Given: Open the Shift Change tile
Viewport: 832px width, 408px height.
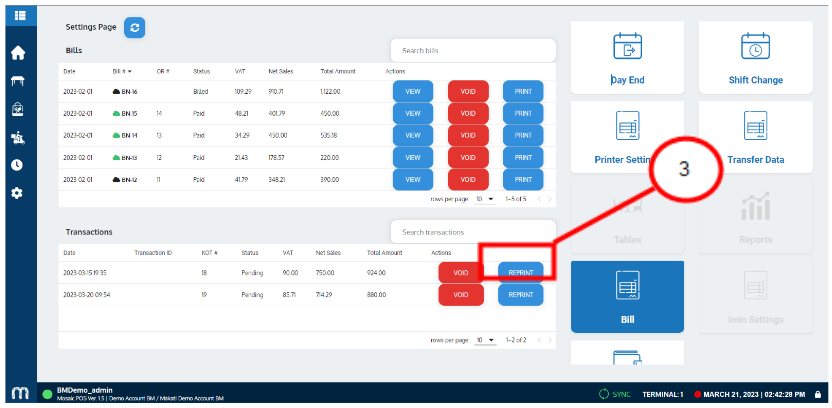Looking at the screenshot, I should (x=756, y=57).
